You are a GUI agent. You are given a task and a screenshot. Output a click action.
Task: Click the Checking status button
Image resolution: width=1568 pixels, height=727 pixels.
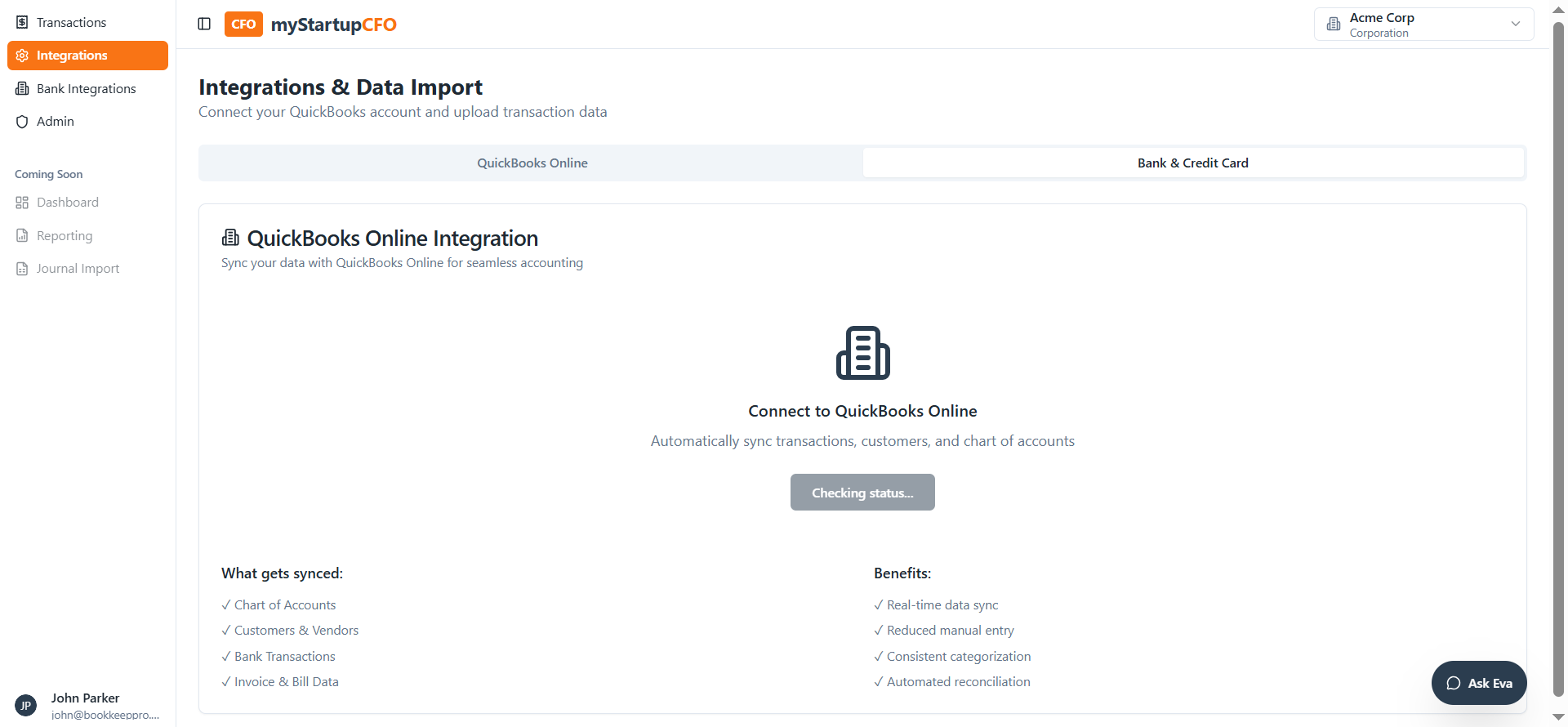(x=862, y=493)
